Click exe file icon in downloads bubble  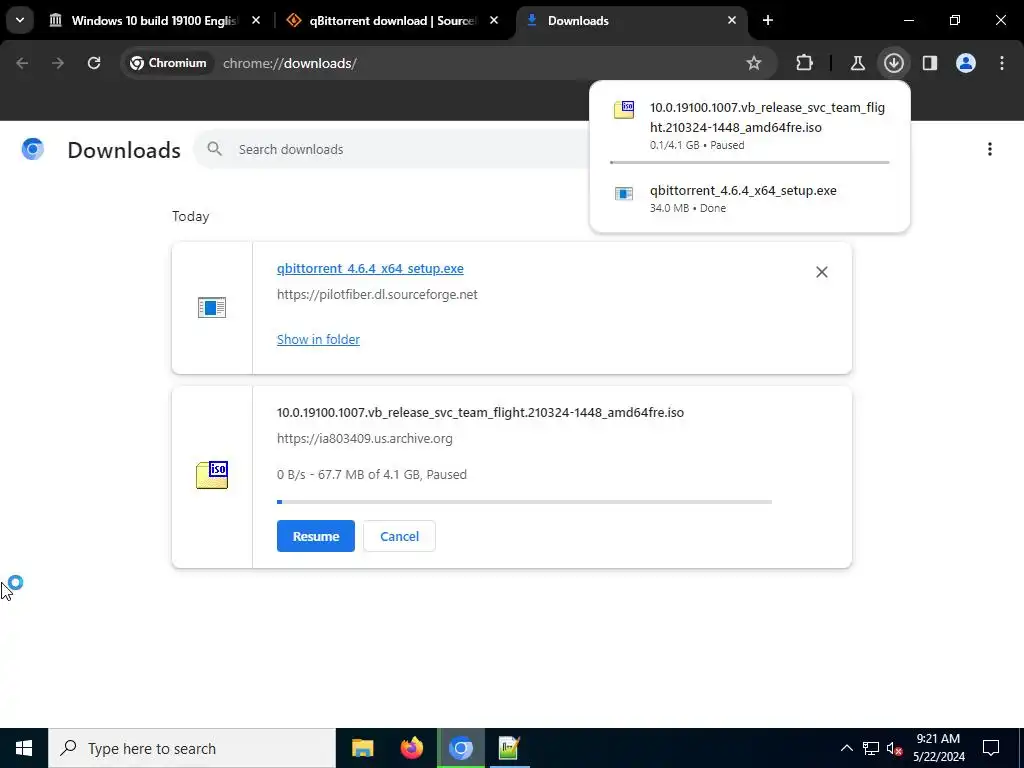pyautogui.click(x=624, y=193)
